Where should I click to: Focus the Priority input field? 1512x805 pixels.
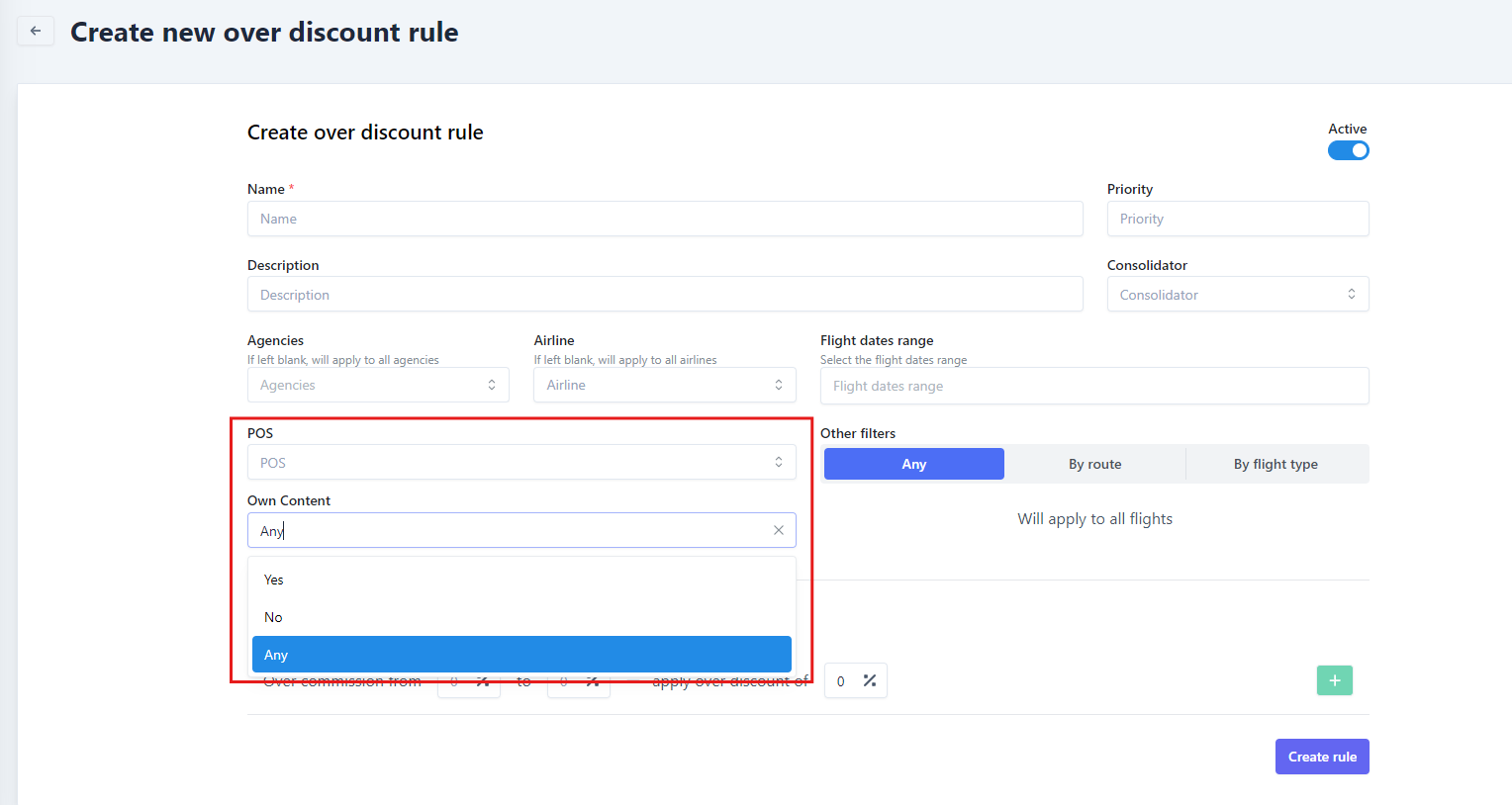(1237, 219)
